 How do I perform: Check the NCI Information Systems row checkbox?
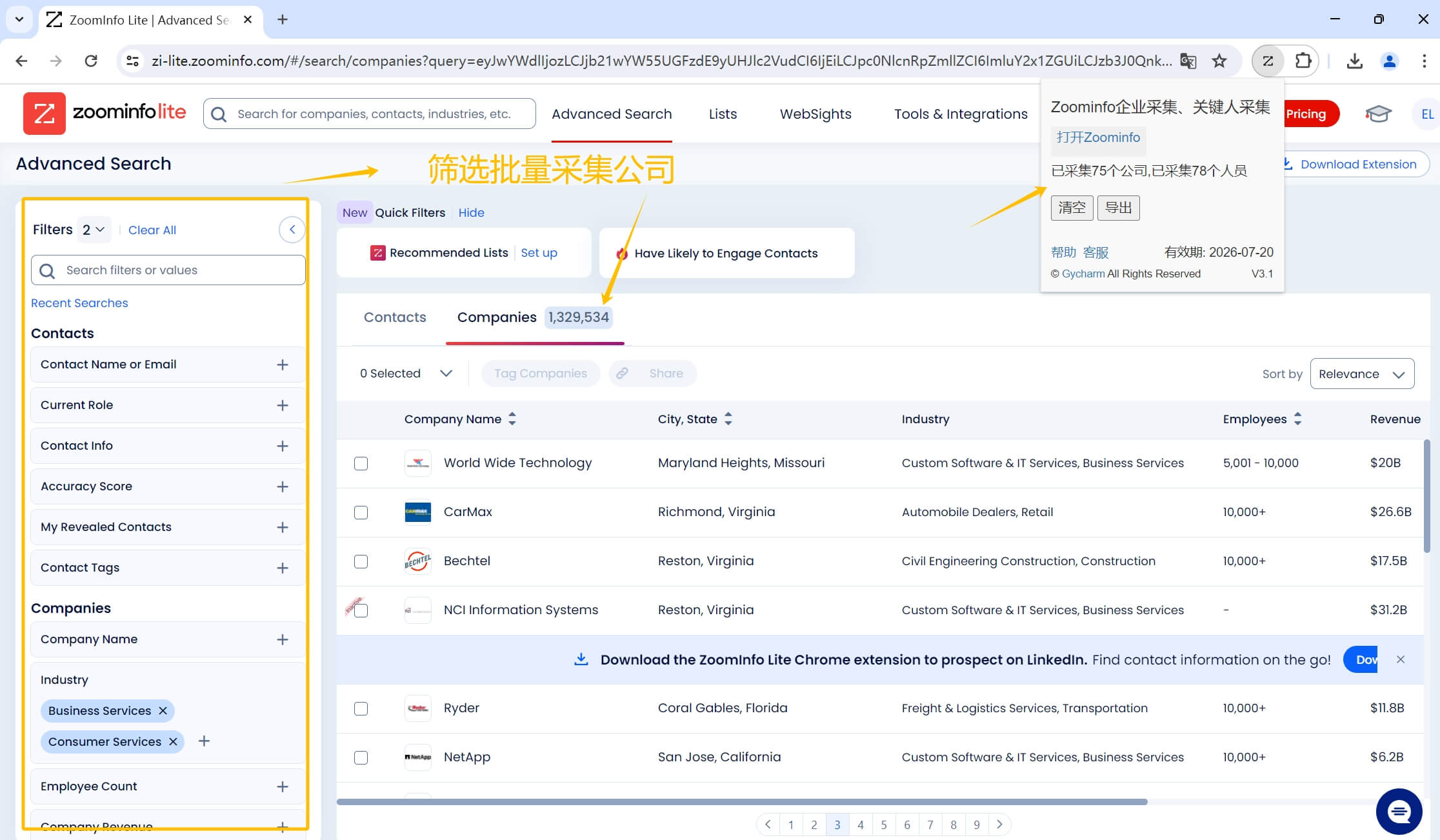361,610
